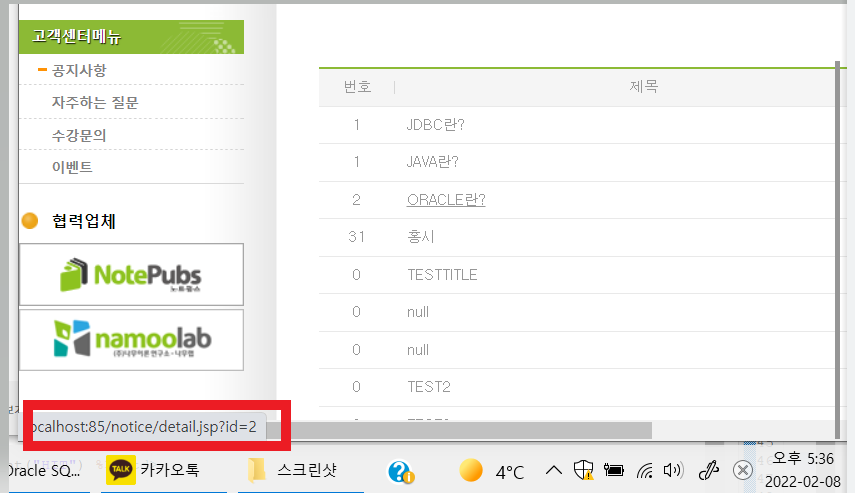The image size is (855, 493).
Task: Open the Wi-Fi network tray icon
Action: tap(645, 470)
